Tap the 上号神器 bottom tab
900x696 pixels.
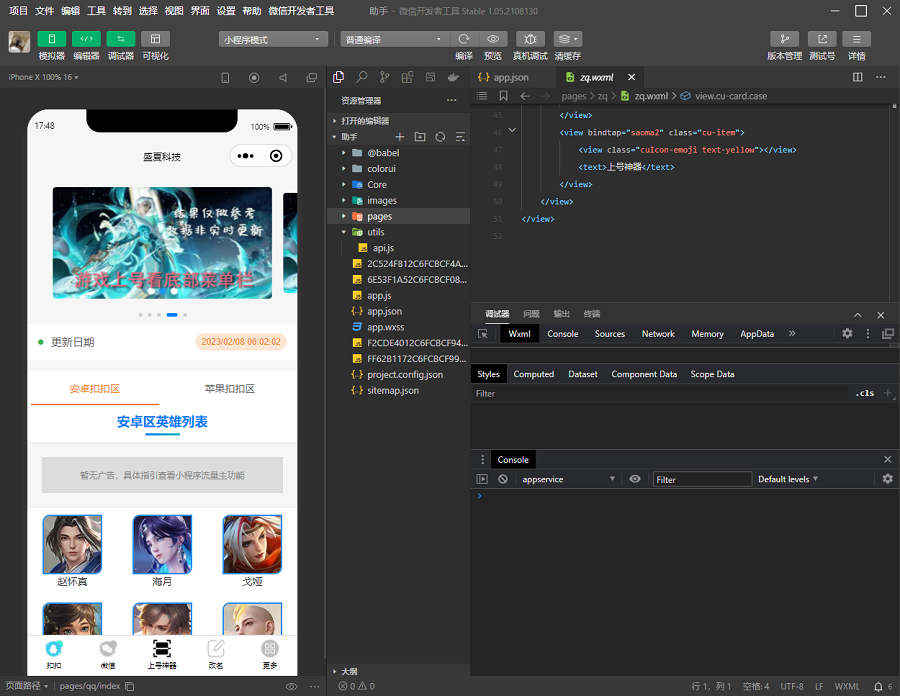tap(162, 654)
